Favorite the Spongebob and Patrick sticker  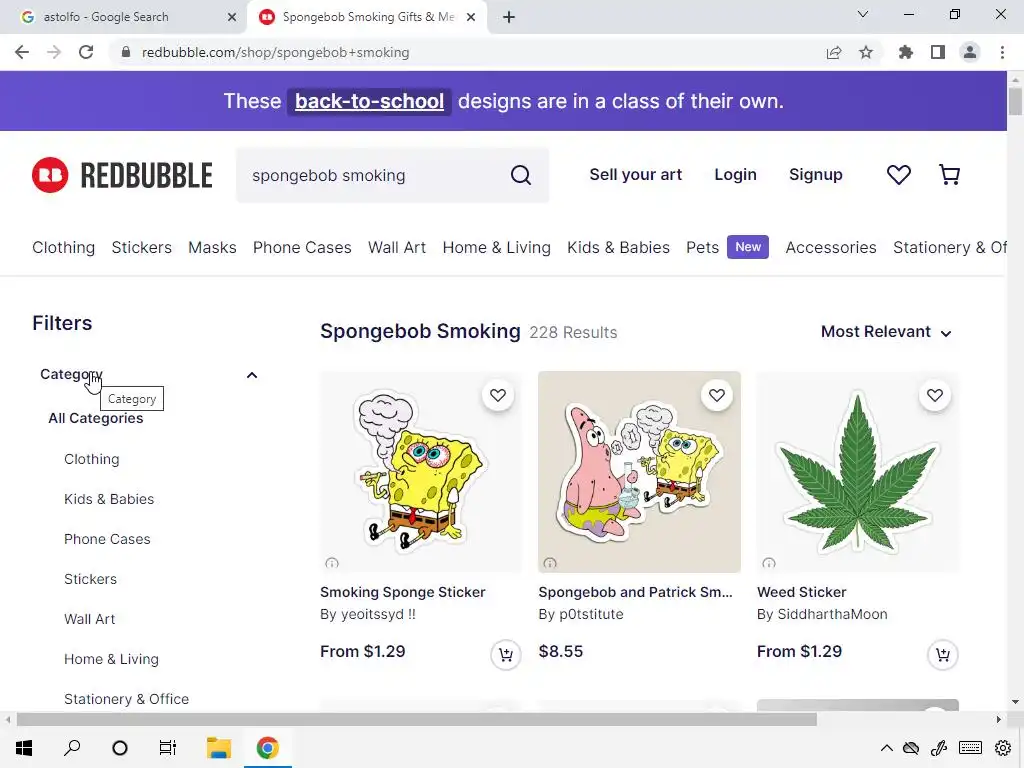click(x=716, y=395)
